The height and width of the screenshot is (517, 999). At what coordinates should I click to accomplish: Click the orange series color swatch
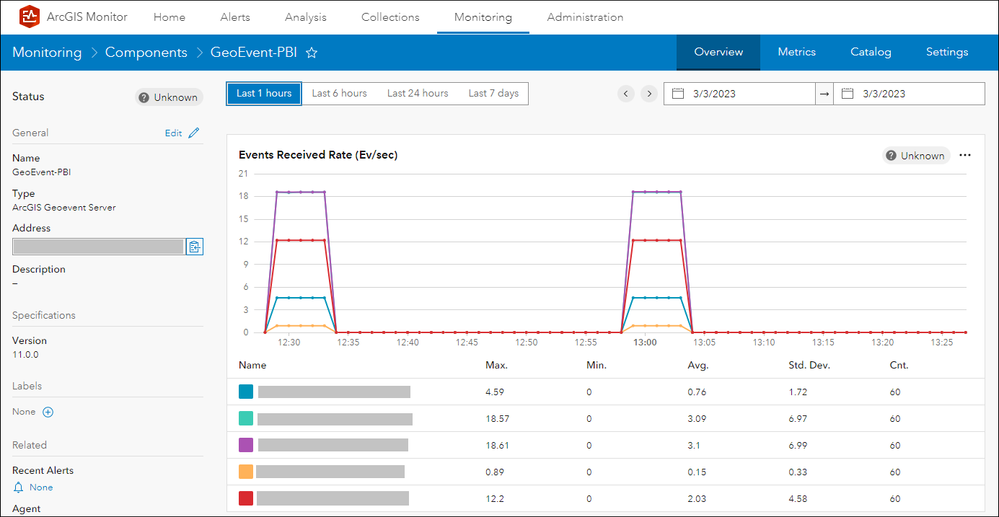coord(246,472)
